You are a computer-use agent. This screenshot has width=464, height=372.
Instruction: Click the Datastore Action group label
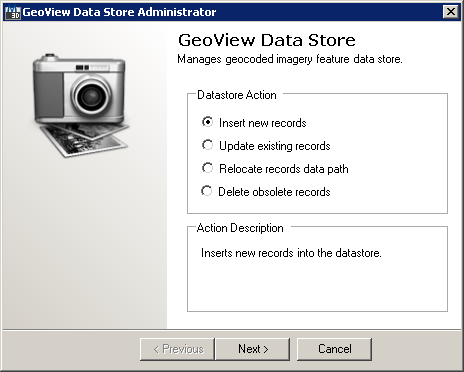[237, 95]
